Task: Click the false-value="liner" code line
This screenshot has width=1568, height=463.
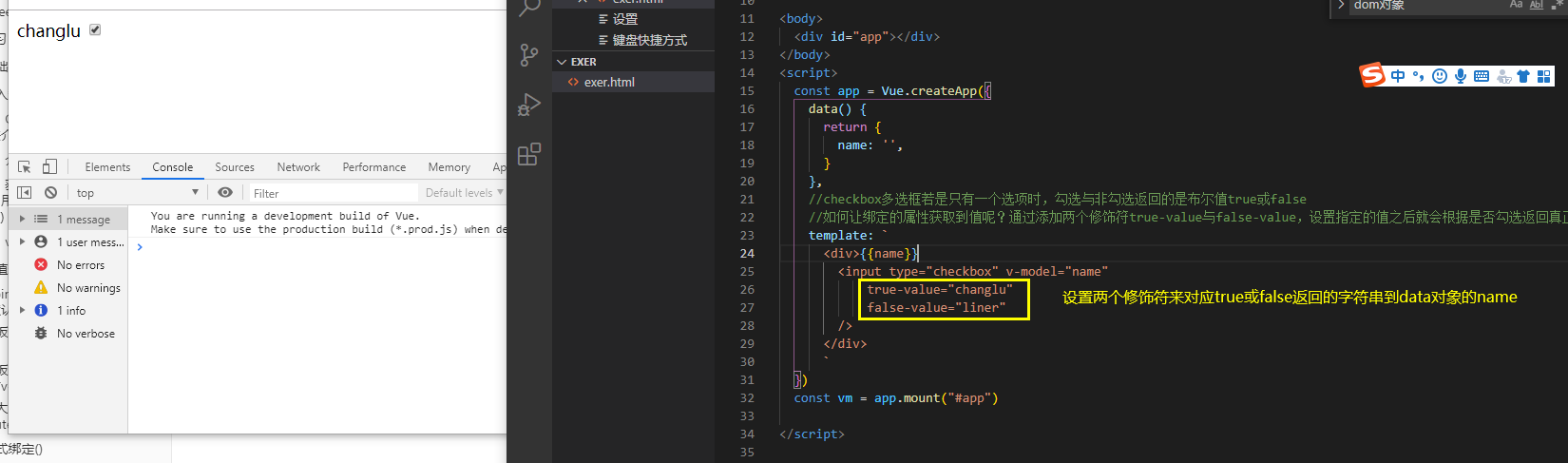Action: click(x=936, y=307)
